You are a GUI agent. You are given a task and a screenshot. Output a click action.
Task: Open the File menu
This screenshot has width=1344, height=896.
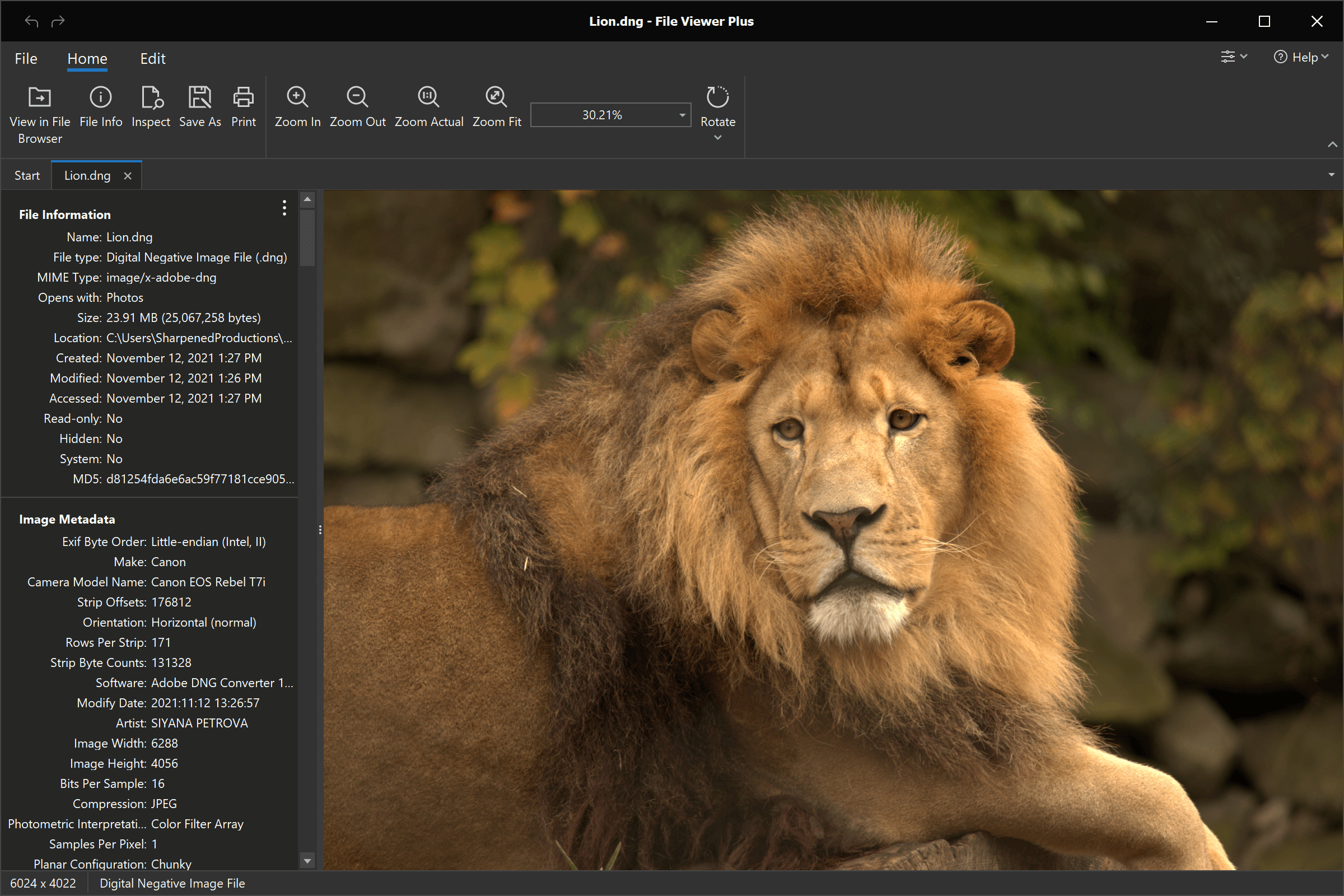tap(26, 58)
